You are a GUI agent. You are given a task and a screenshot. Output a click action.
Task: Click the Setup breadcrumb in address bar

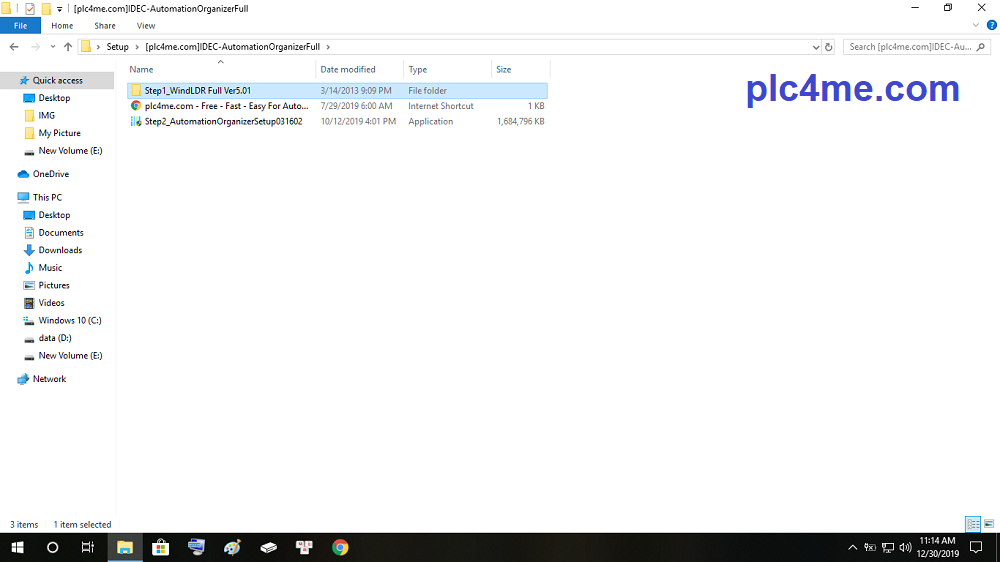point(117,47)
